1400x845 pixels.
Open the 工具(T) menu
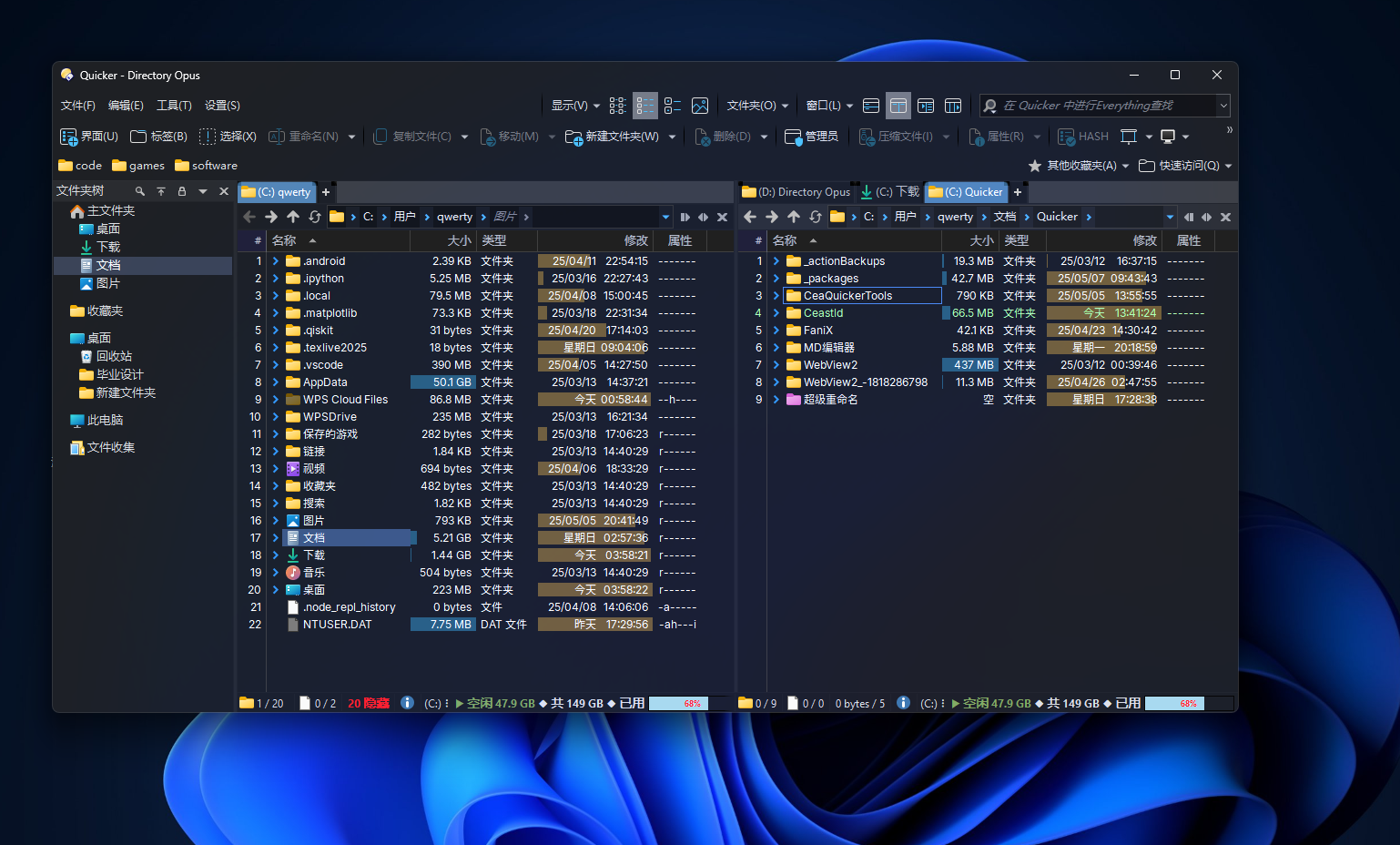click(x=174, y=106)
